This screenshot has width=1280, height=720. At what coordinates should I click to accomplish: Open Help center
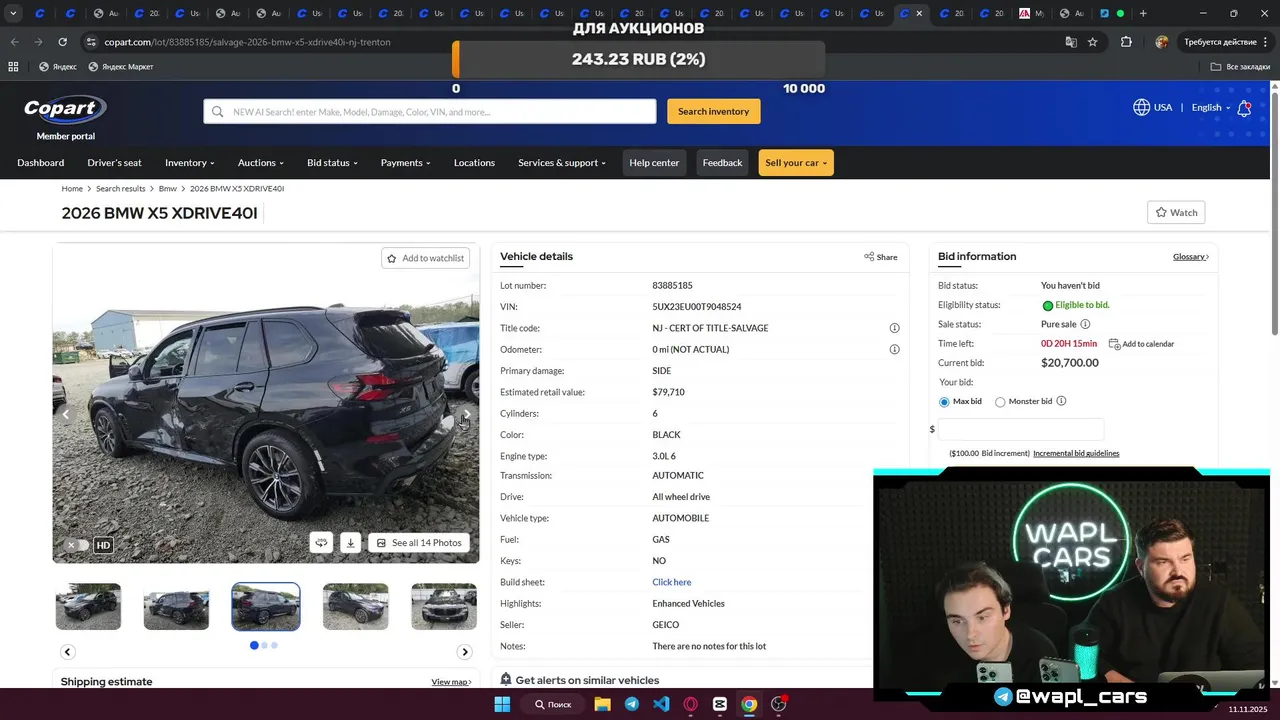654,163
